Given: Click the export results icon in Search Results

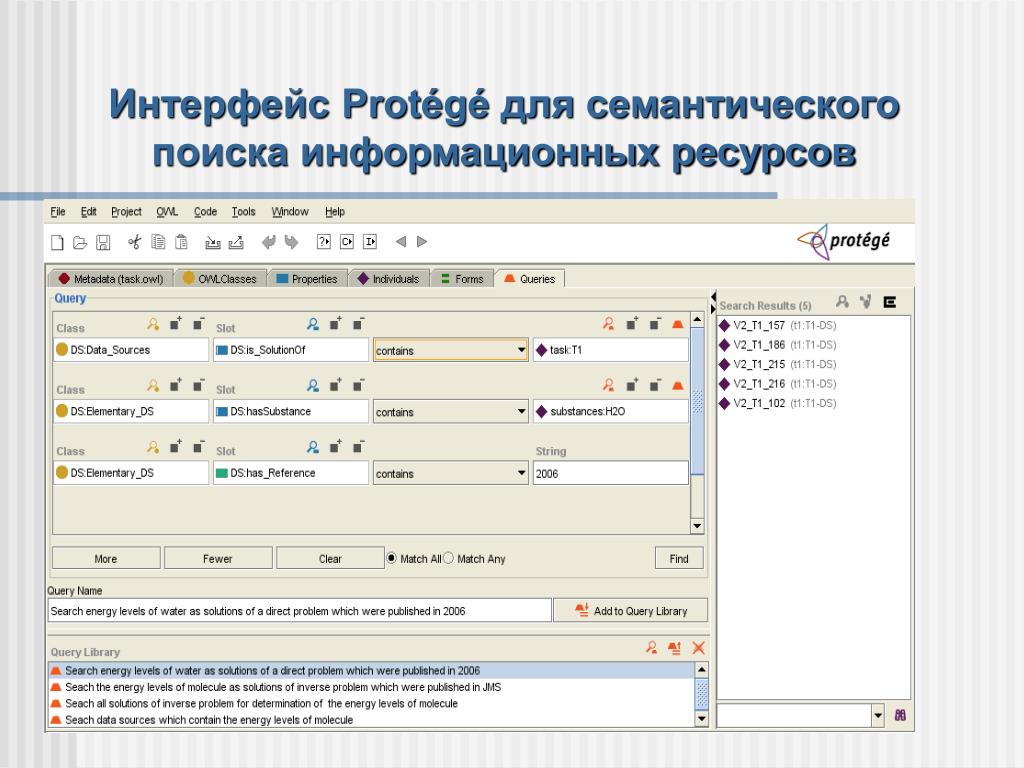Looking at the screenshot, I should [889, 302].
